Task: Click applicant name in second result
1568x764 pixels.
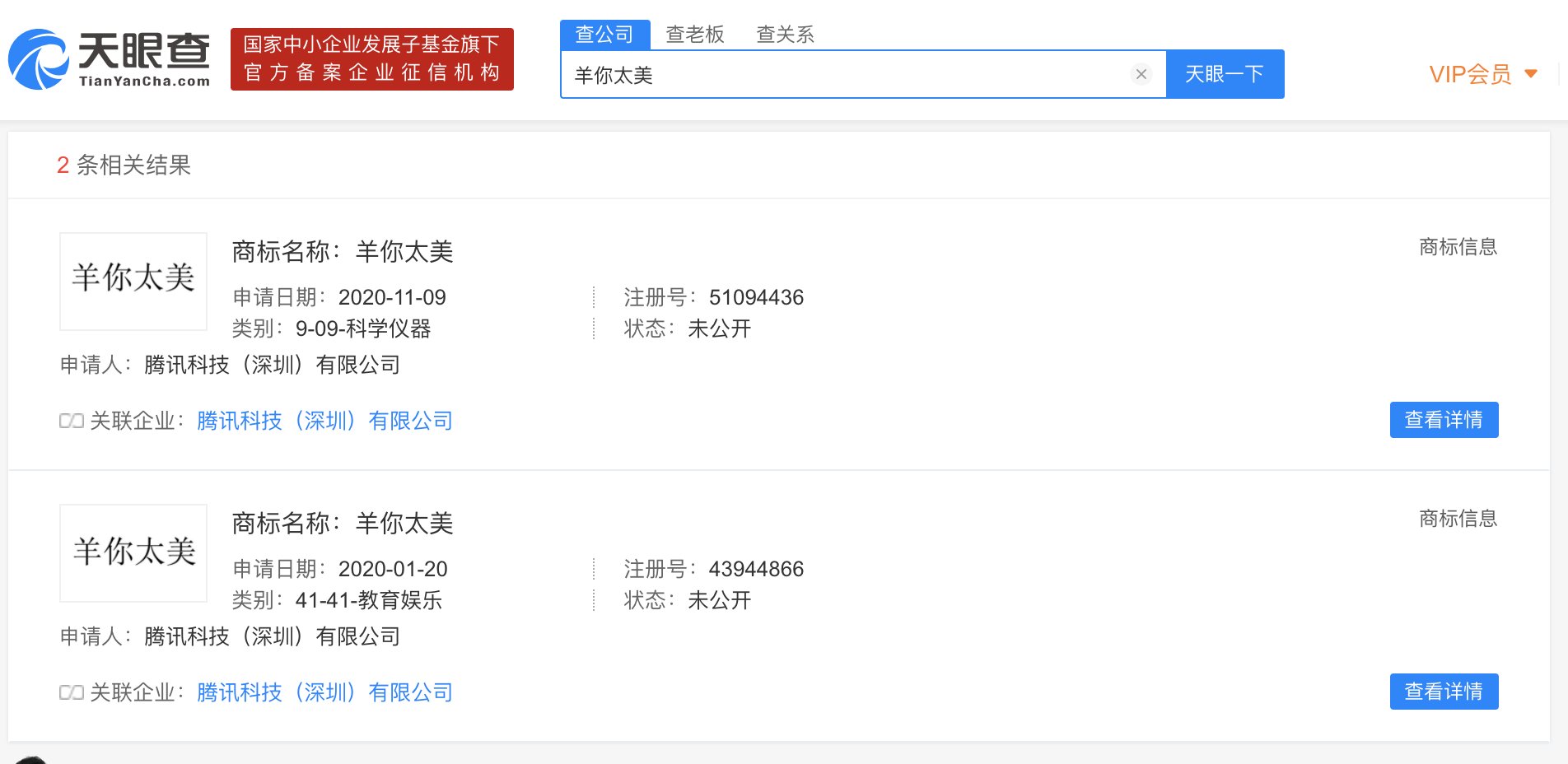Action: (x=272, y=636)
